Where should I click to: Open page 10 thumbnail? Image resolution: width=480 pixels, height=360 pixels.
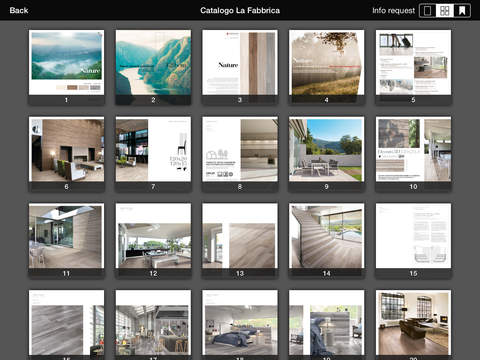413,149
